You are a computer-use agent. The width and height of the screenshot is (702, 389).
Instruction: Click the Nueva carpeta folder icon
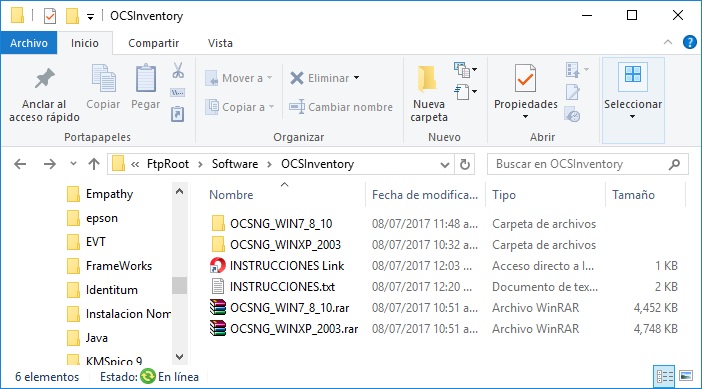tap(428, 78)
